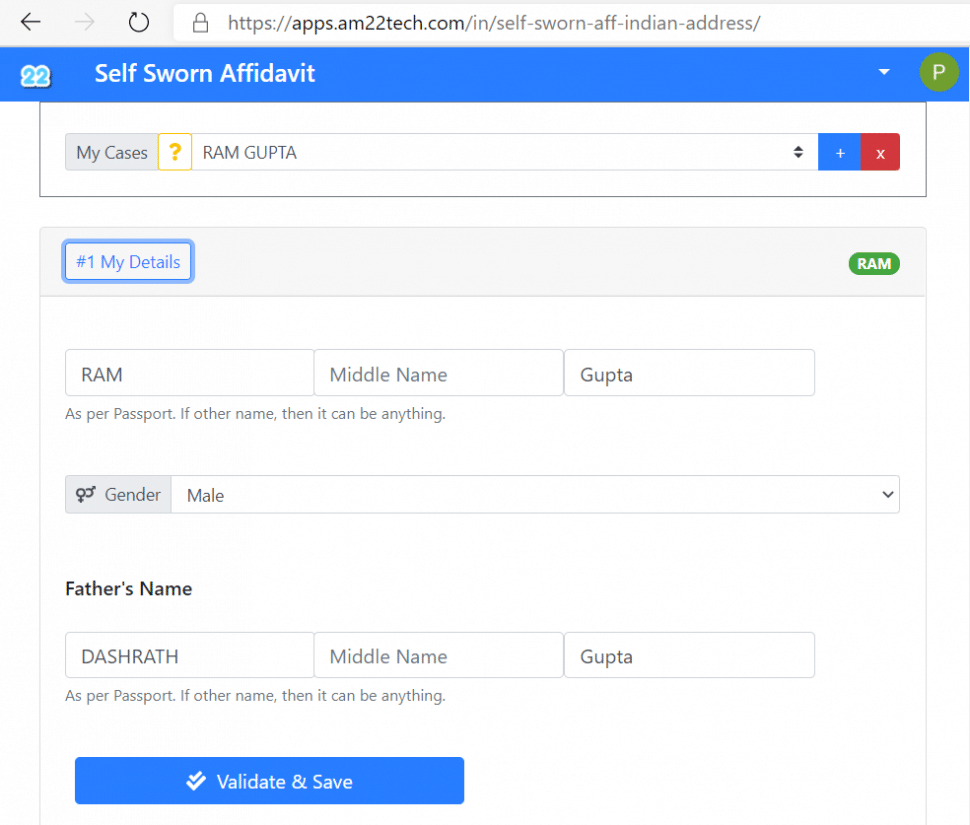Click the green RAM badge
Viewport: 970px width, 825px height.
[874, 264]
